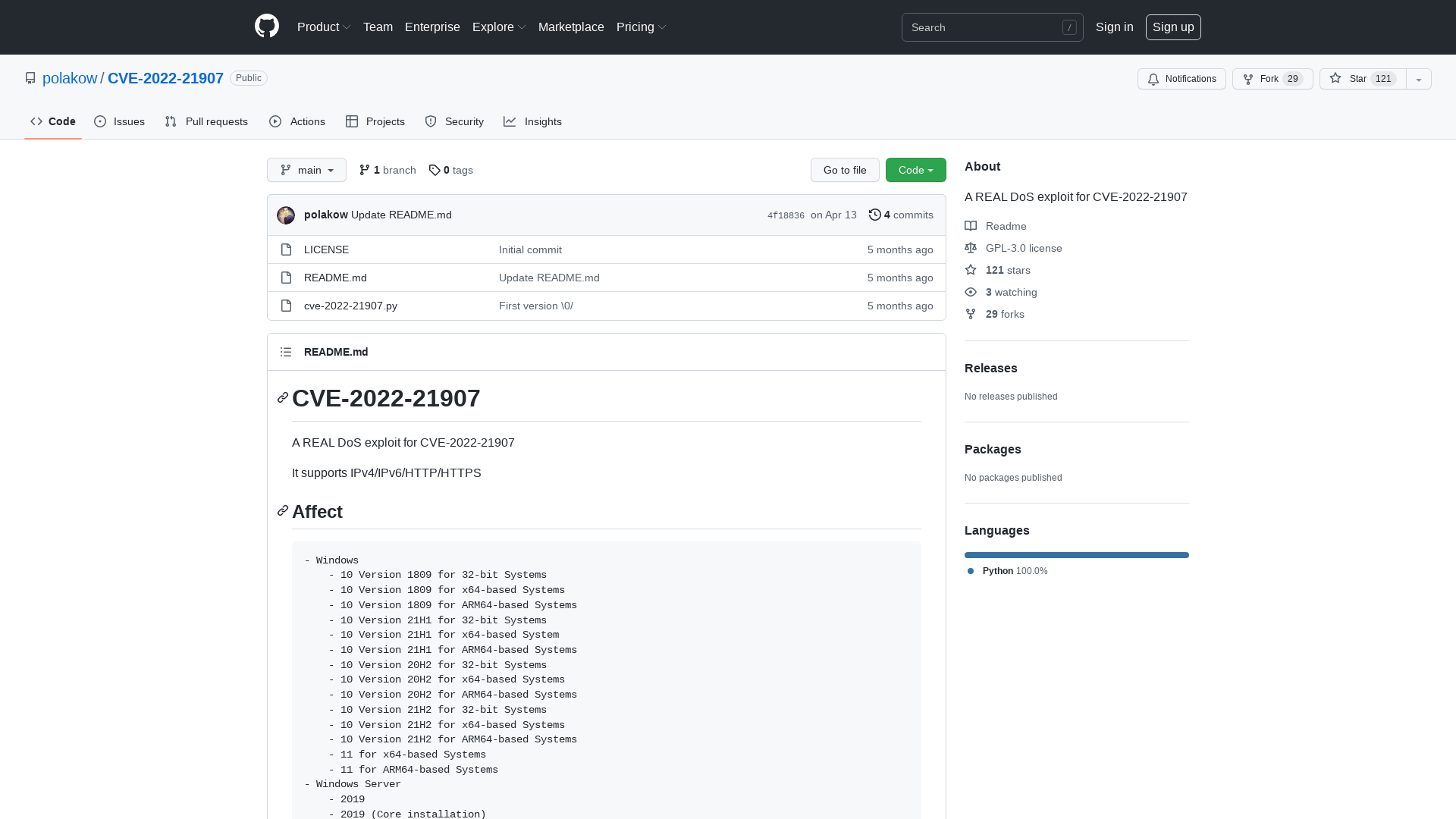1456x819 pixels.
Task: View the 4 commits history
Action: point(901,215)
